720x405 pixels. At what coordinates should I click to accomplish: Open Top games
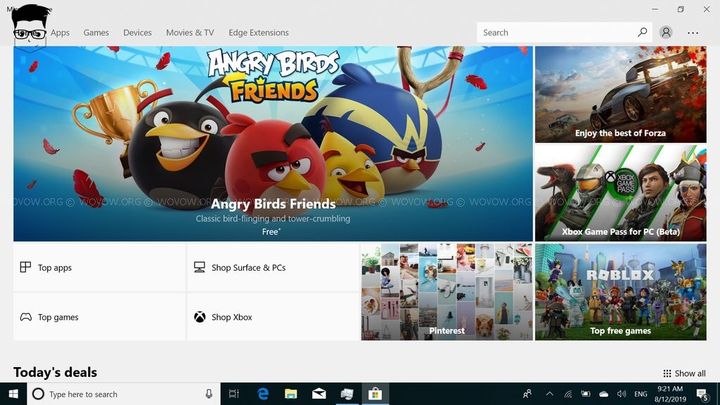pyautogui.click(x=99, y=317)
